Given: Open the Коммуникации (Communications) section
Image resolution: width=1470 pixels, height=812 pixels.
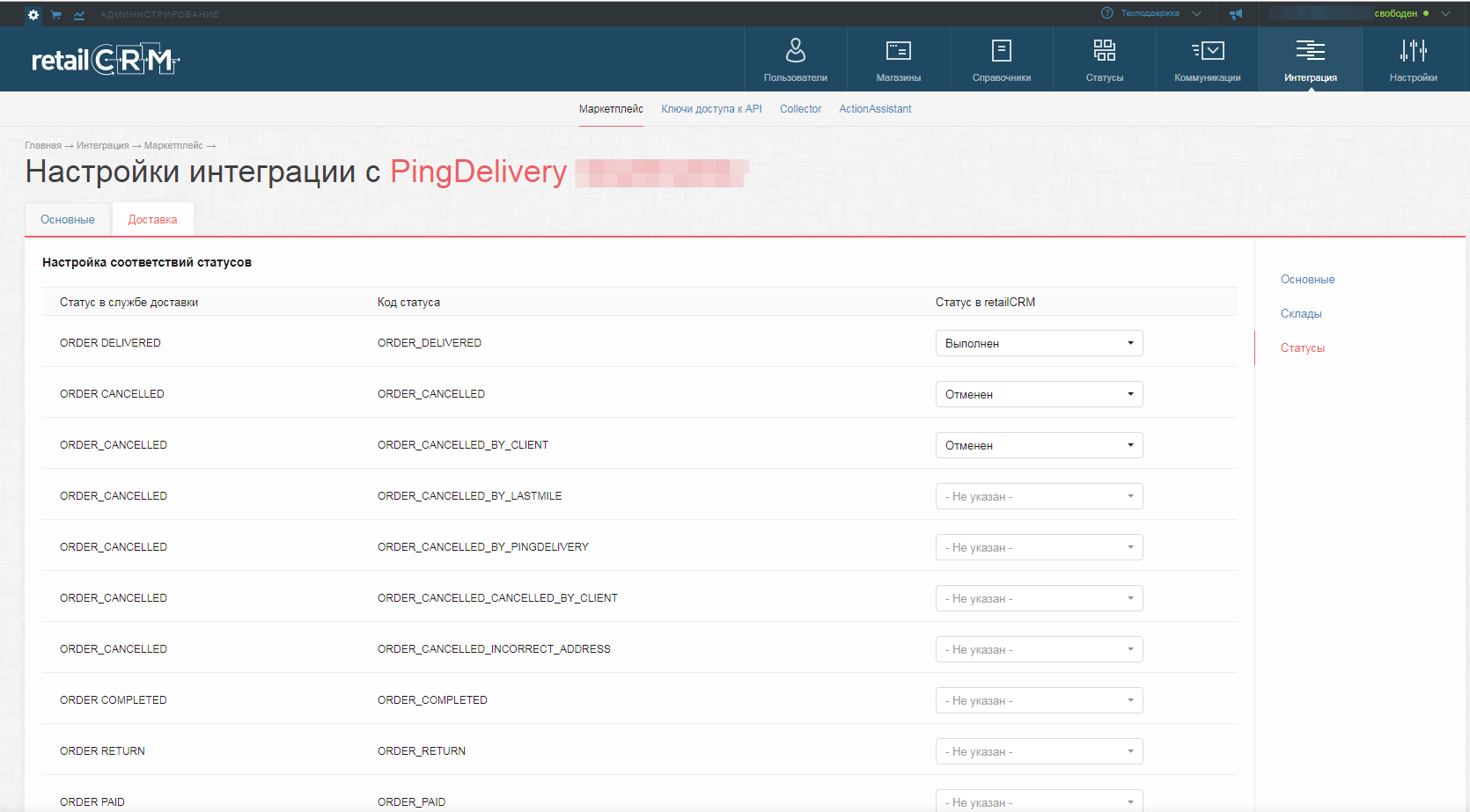Looking at the screenshot, I should 1207,59.
